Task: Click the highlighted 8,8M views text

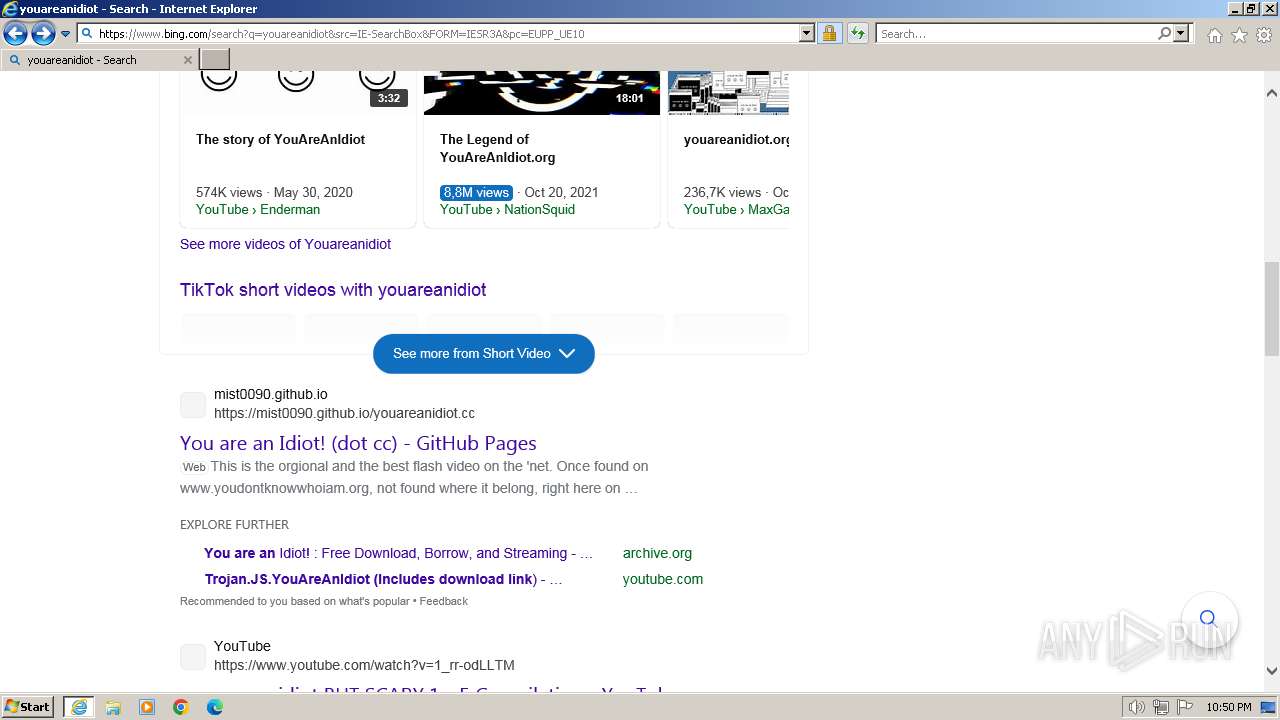Action: (476, 192)
